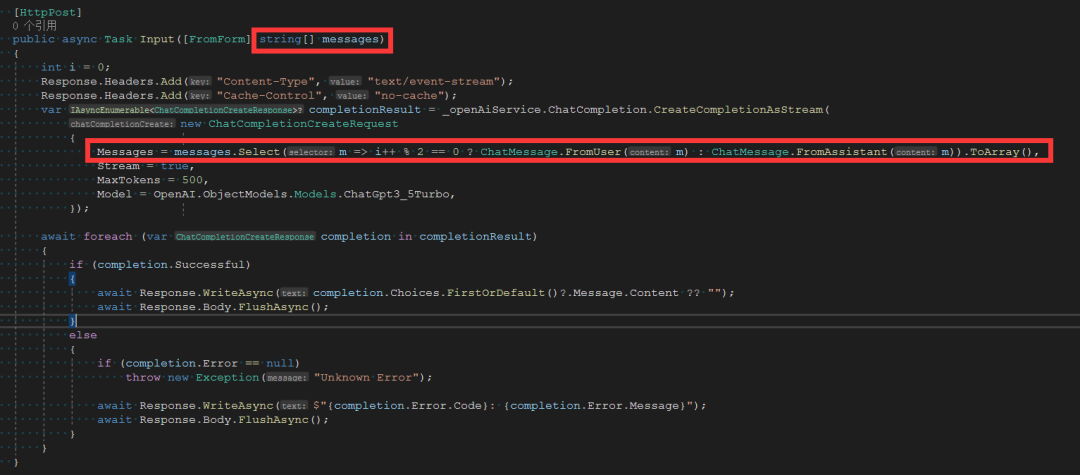Click the IAsyncEnumerable<ChatCompletionCreateResponse>? type hint
Viewport: 1080px width, 475px height.
pyautogui.click(x=187, y=109)
